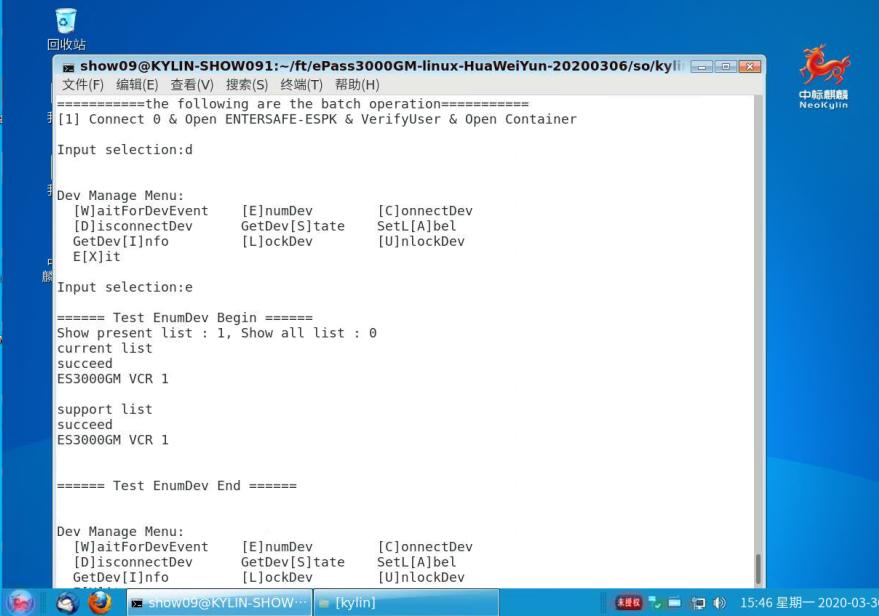Open the 终端(T) menu

302,85
